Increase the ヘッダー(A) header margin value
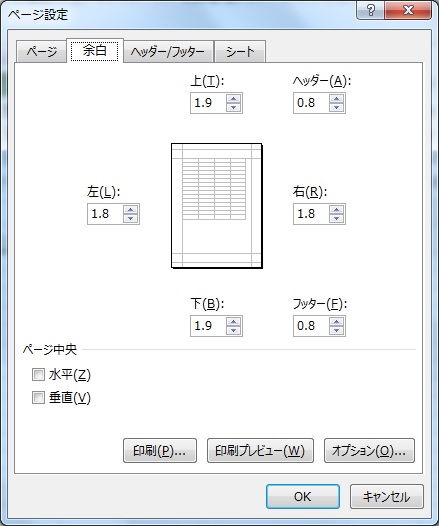The image size is (439, 526). click(x=336, y=99)
